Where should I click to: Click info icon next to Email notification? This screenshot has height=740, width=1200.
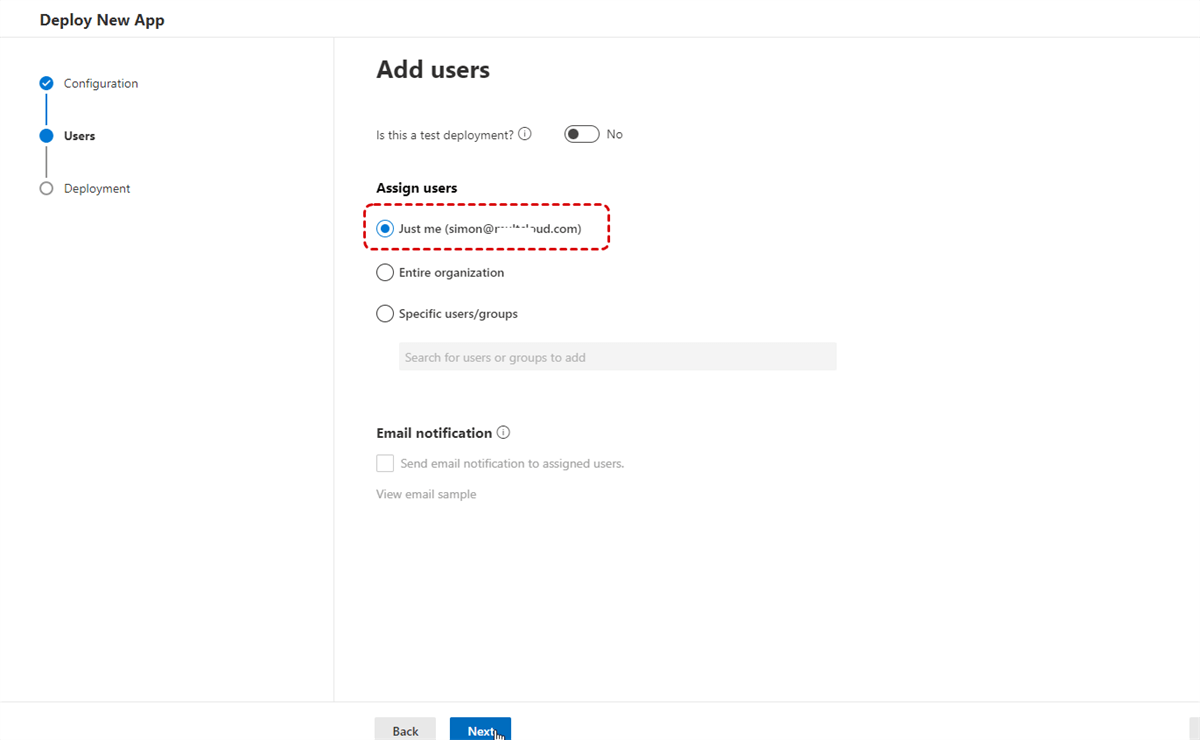click(503, 433)
